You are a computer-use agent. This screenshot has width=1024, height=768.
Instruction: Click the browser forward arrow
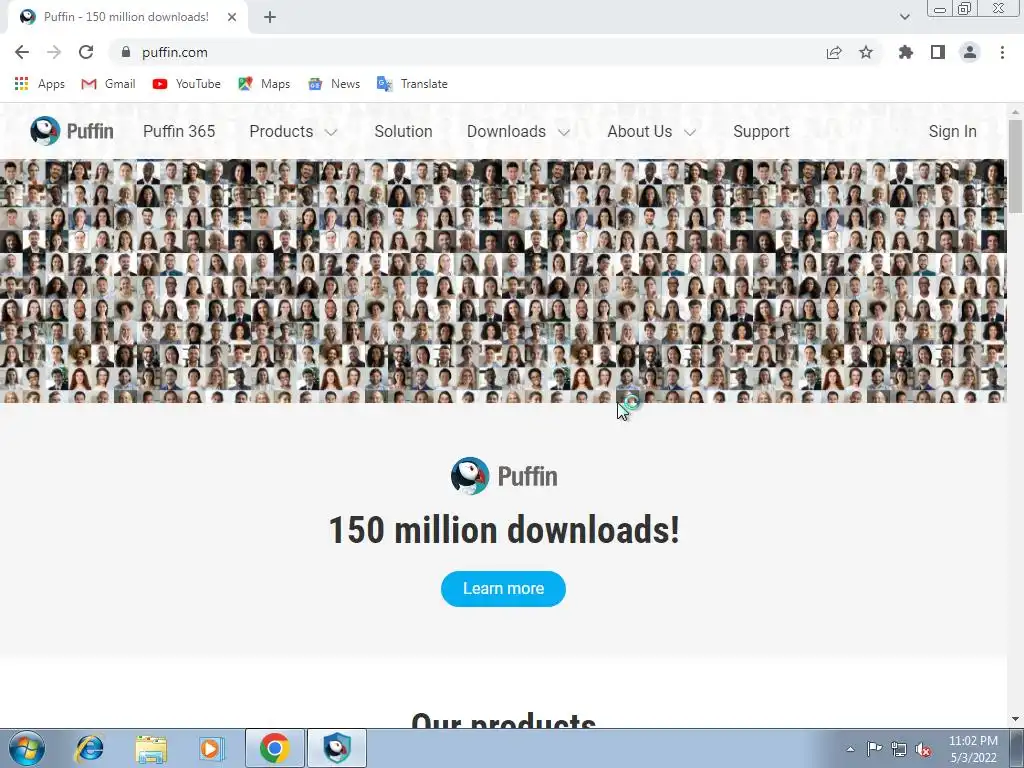[54, 52]
